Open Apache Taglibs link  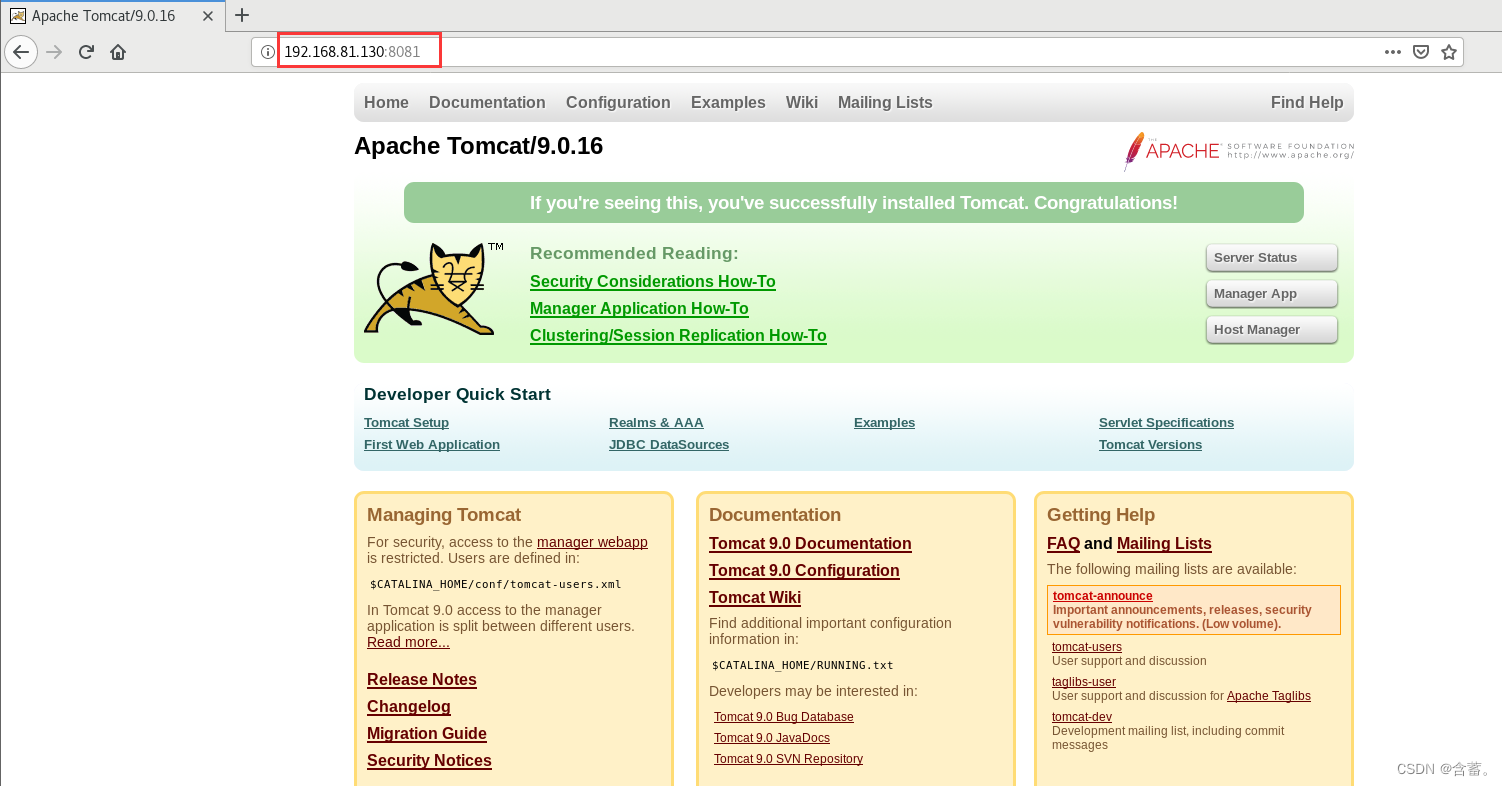(x=1269, y=696)
